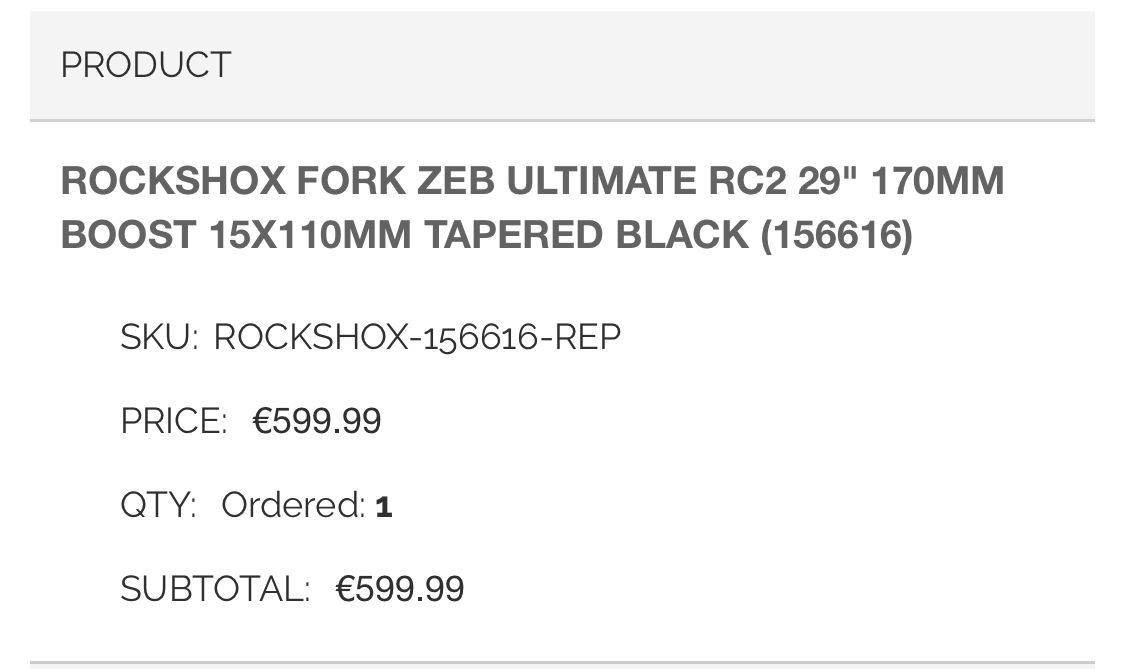
Task: Click the SUBTOTAL label
Action: [215, 589]
